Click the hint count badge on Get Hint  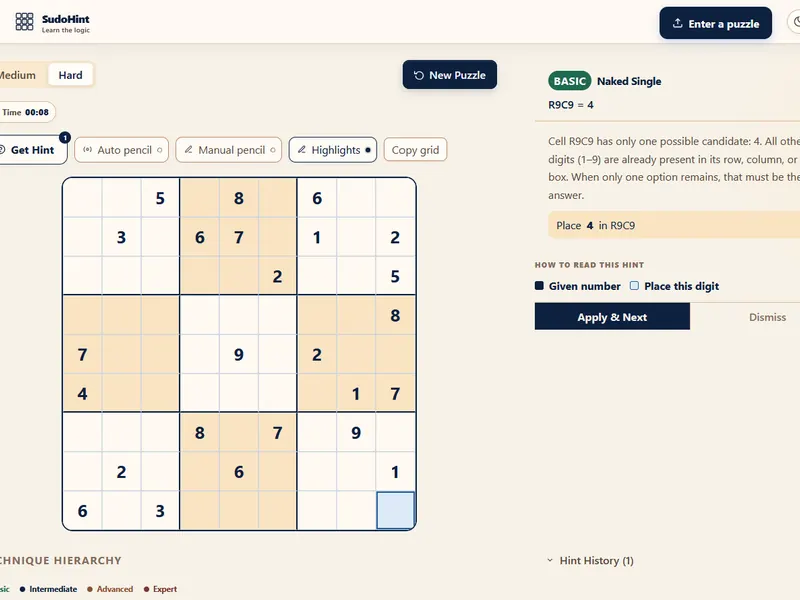[x=65, y=138]
